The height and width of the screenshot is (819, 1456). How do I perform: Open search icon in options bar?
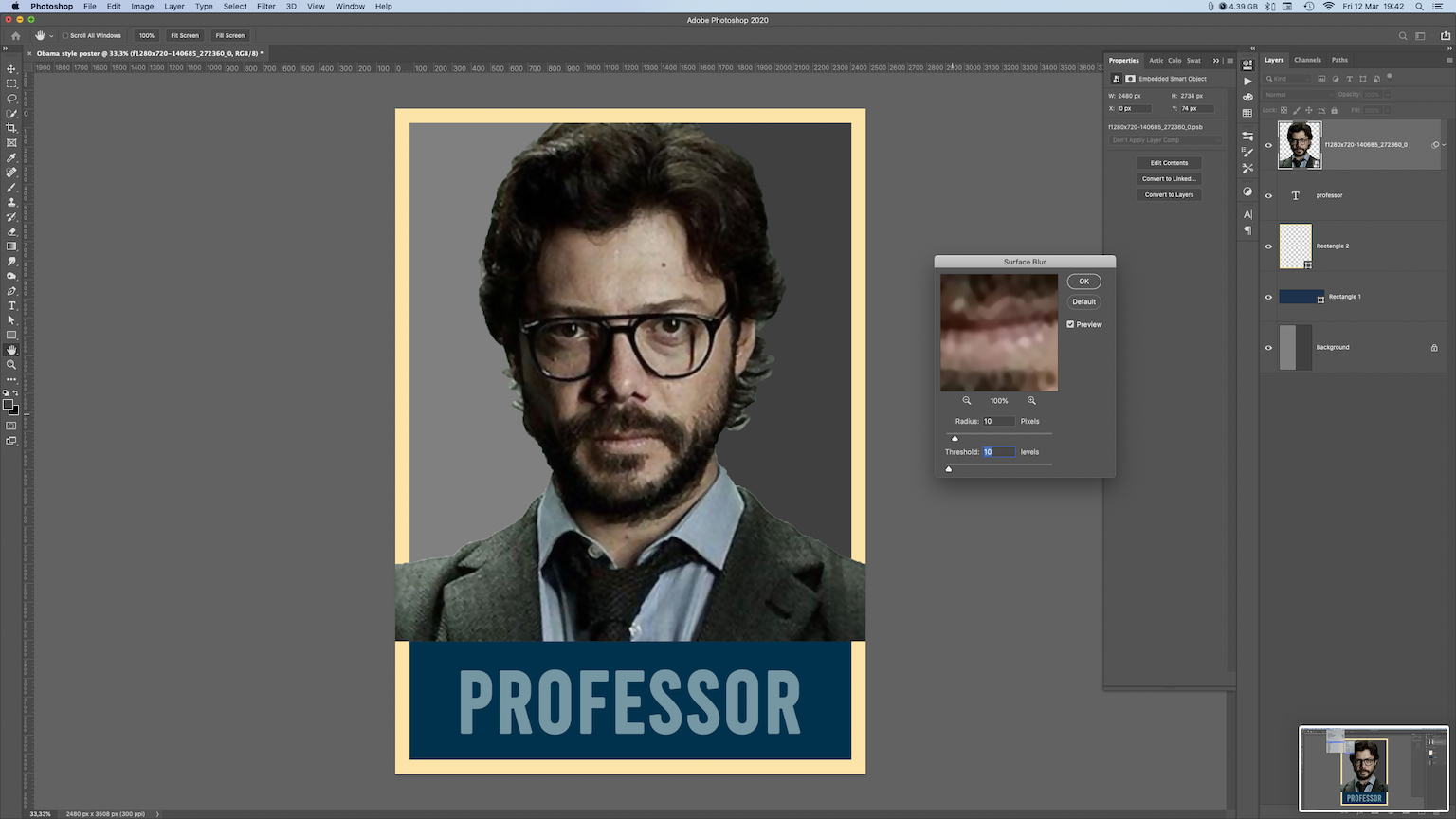coord(1403,36)
